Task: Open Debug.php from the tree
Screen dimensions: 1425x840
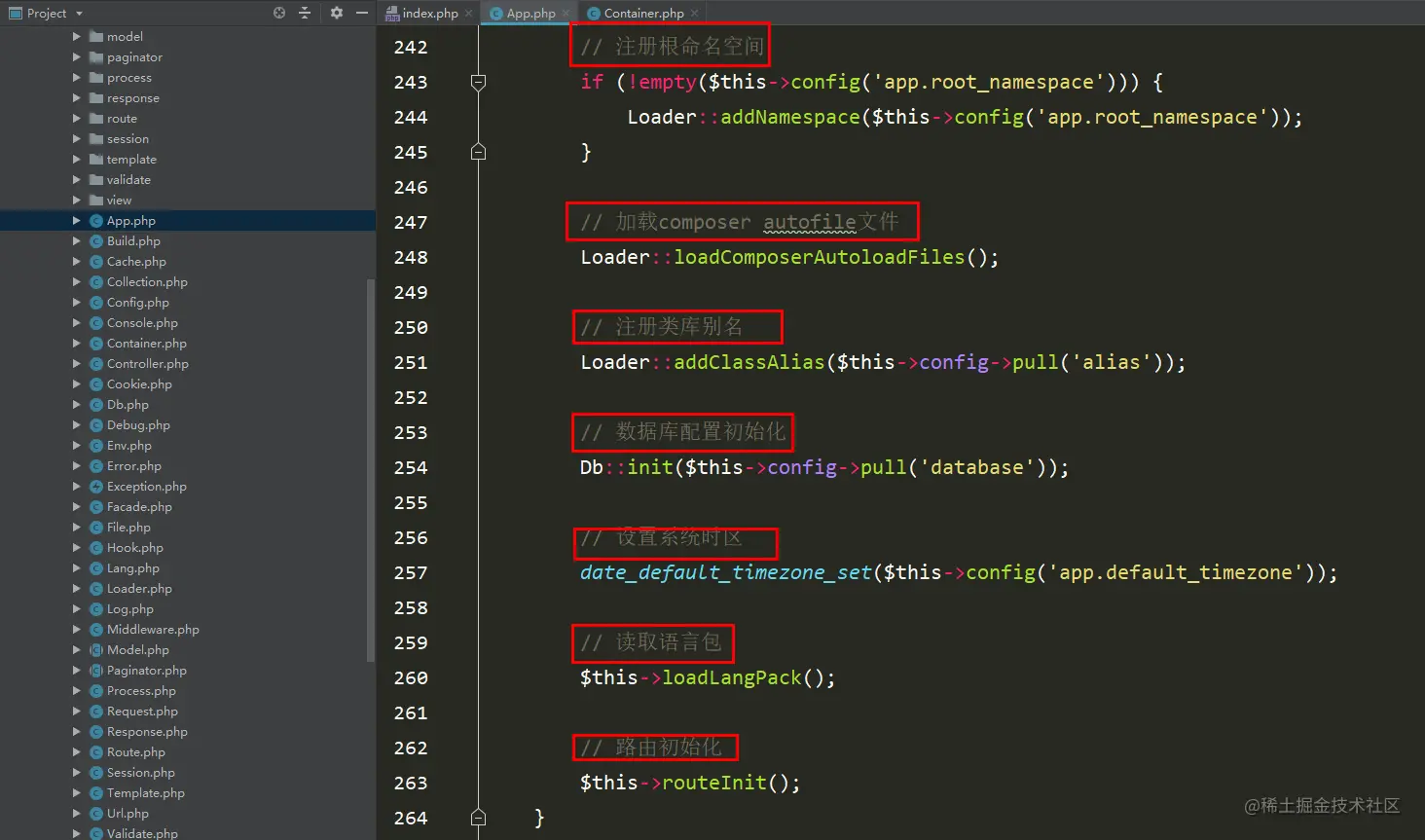Action: [x=138, y=425]
